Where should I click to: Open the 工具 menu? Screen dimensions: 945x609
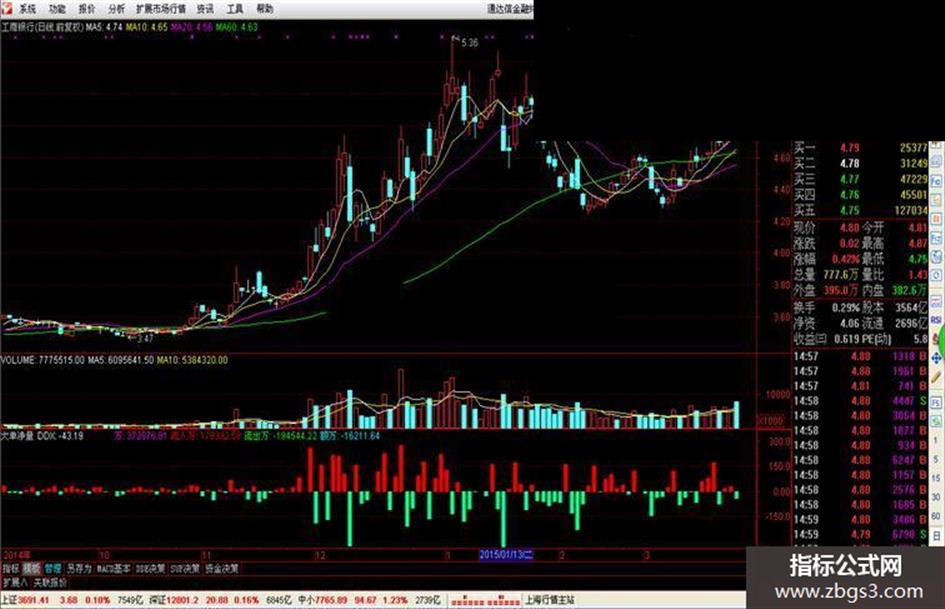pyautogui.click(x=234, y=8)
